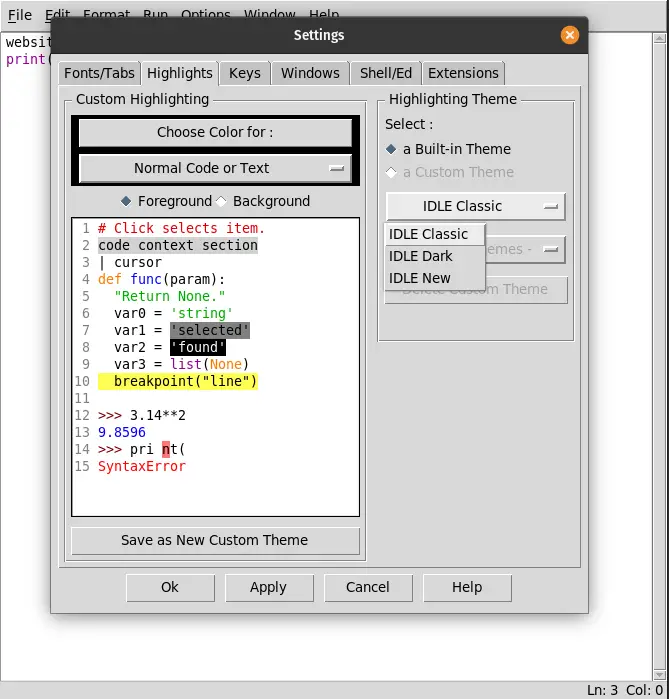
Task: Click the "Return None." docstring sample
Action: click(x=169, y=296)
